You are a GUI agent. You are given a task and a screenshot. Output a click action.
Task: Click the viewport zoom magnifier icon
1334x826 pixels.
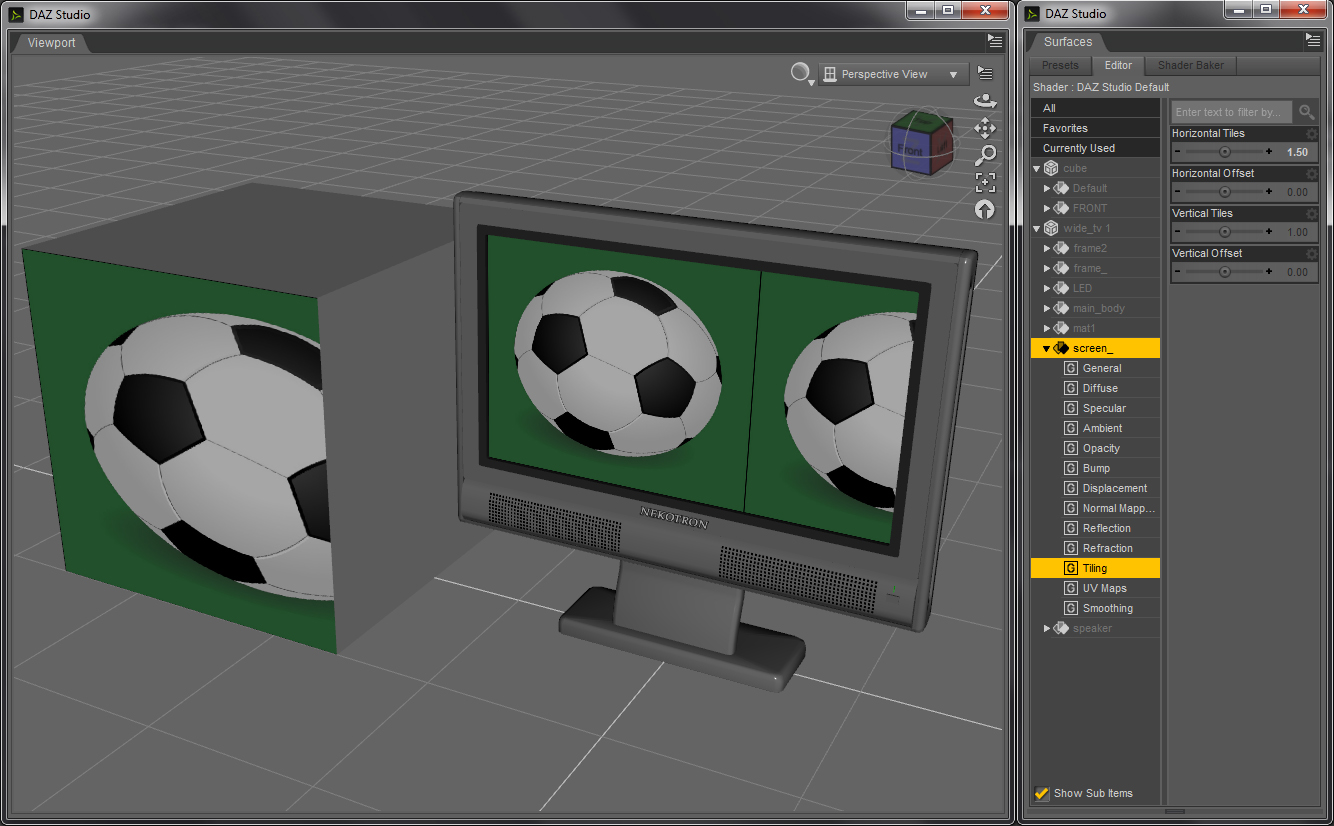(x=985, y=155)
